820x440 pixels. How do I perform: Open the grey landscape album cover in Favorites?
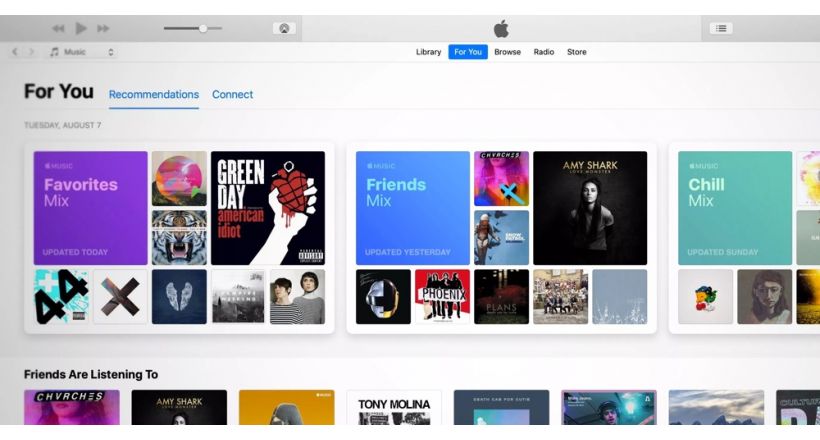click(238, 297)
